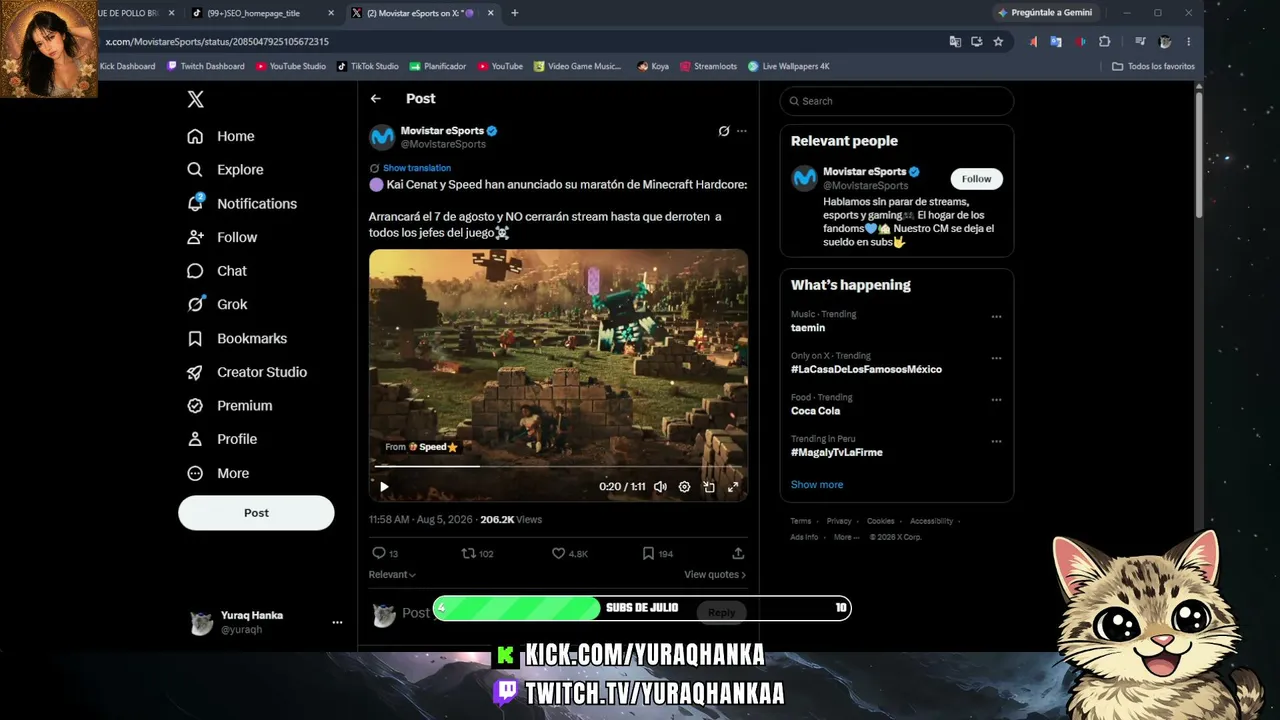Open the Privacy link in the footer

(839, 521)
